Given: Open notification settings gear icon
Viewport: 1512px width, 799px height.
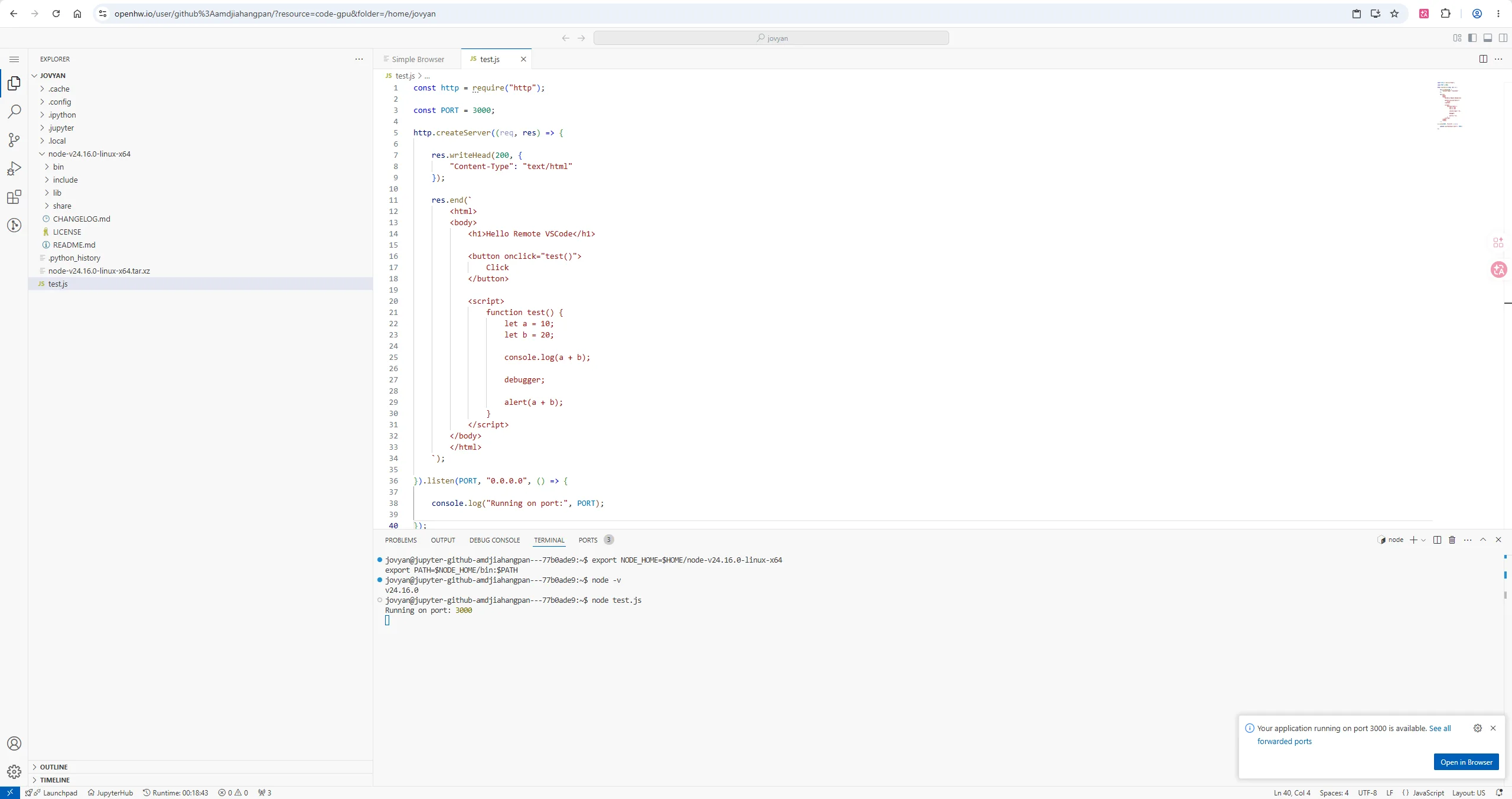Looking at the screenshot, I should (x=1478, y=728).
